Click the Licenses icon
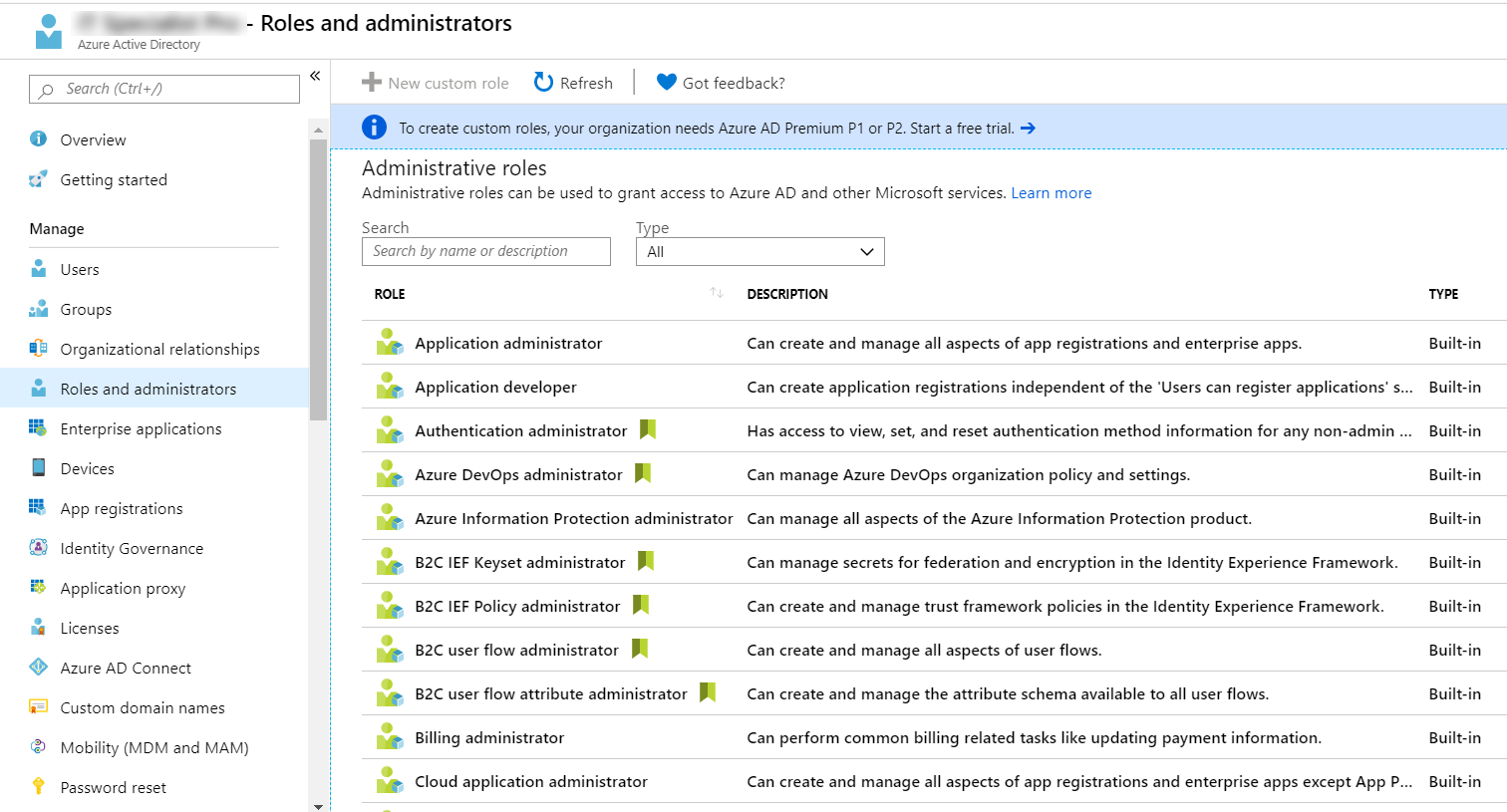This screenshot has height=812, width=1507. click(38, 627)
